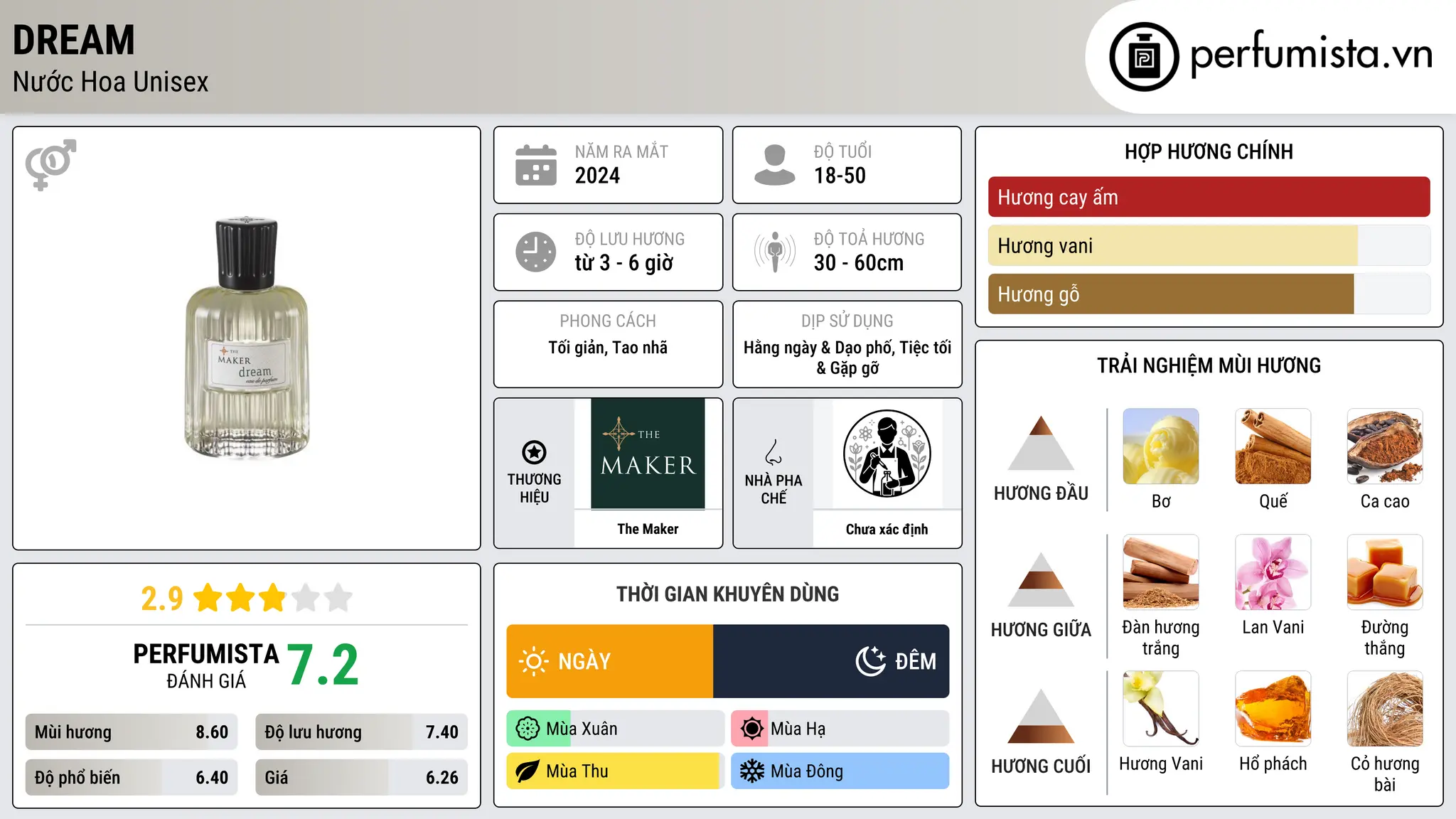Click the calendar icon beside Năm ra mắt
1456x819 pixels.
coord(536,165)
